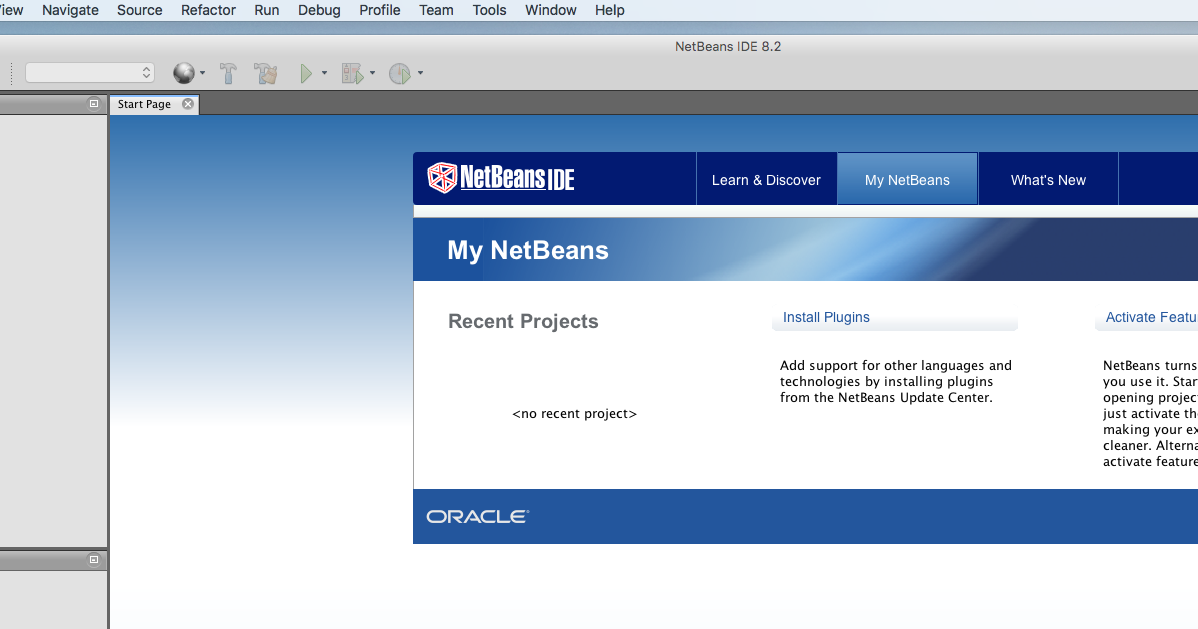Switch to My NetBeans tab
The height and width of the screenshot is (629, 1198).
click(x=908, y=180)
